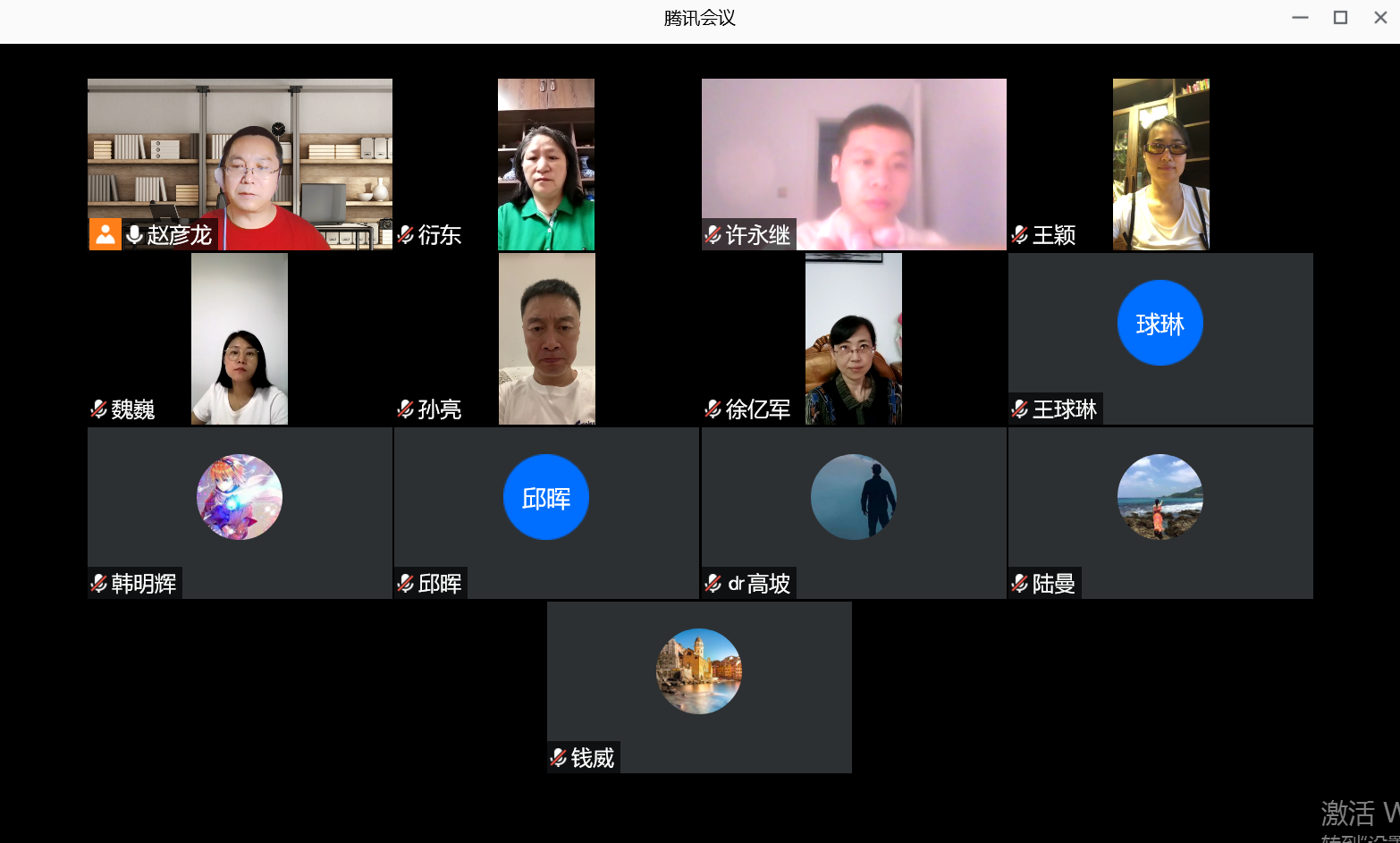Click the 王球琳 name label
The image size is (1400, 843).
tap(1064, 409)
